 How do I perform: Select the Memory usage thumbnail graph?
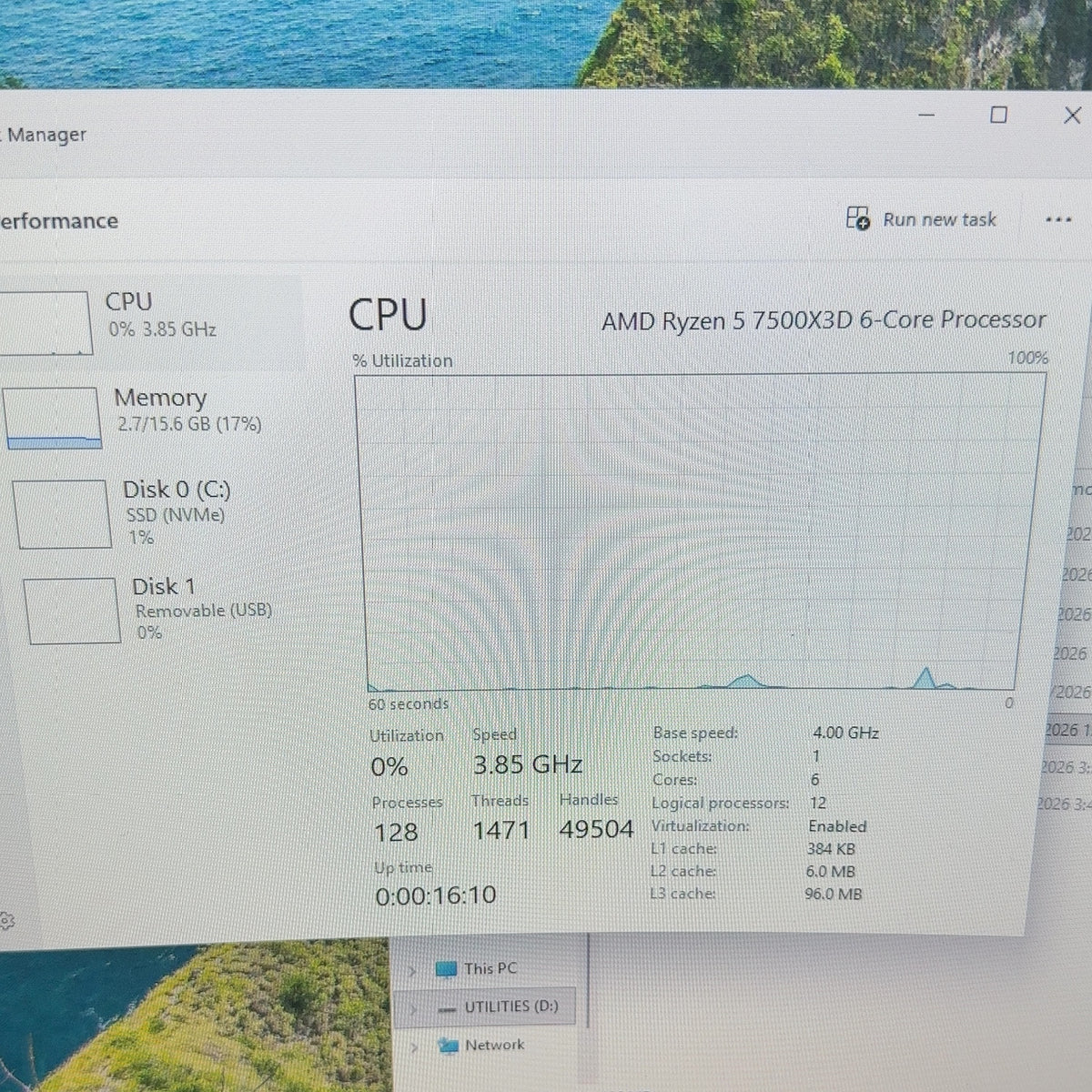tap(52, 418)
